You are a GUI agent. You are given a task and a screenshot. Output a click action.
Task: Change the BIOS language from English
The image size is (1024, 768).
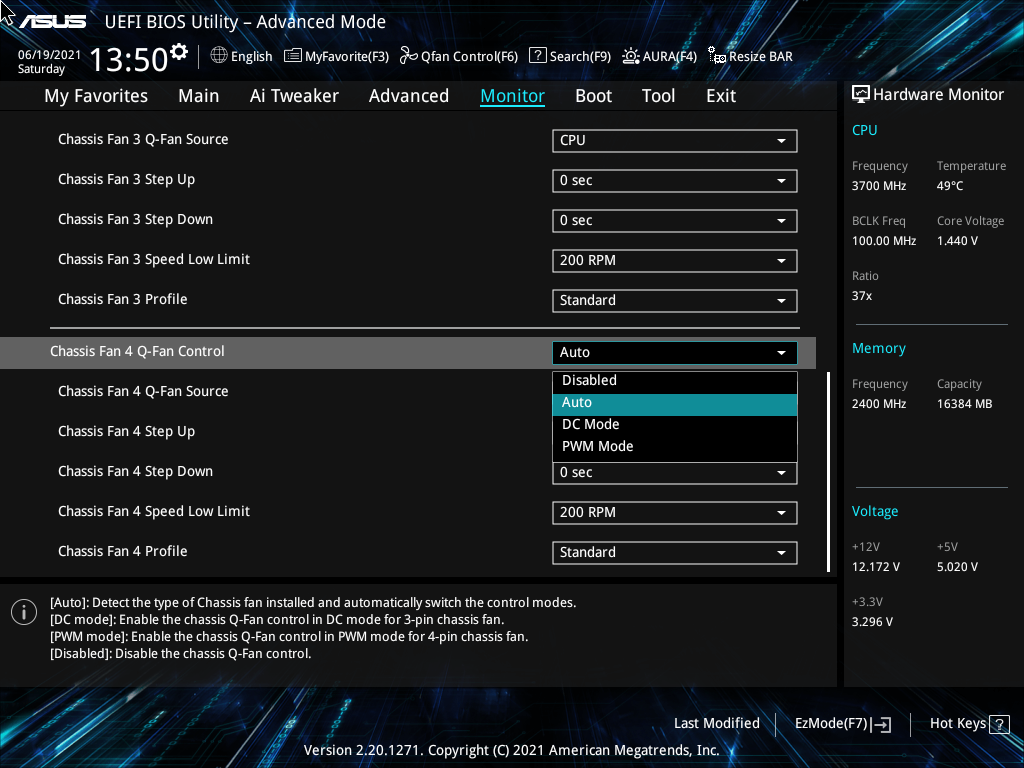pos(241,56)
